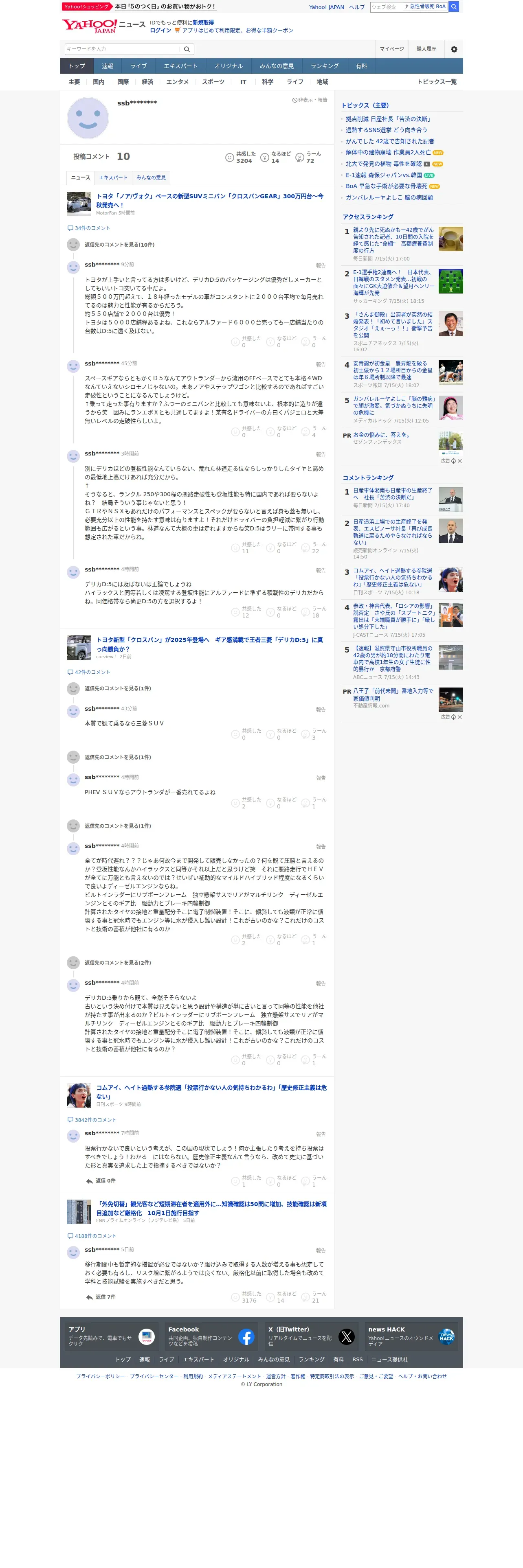Click the blue search button in the top bar
This screenshot has height=1568, width=523.
(x=454, y=7)
